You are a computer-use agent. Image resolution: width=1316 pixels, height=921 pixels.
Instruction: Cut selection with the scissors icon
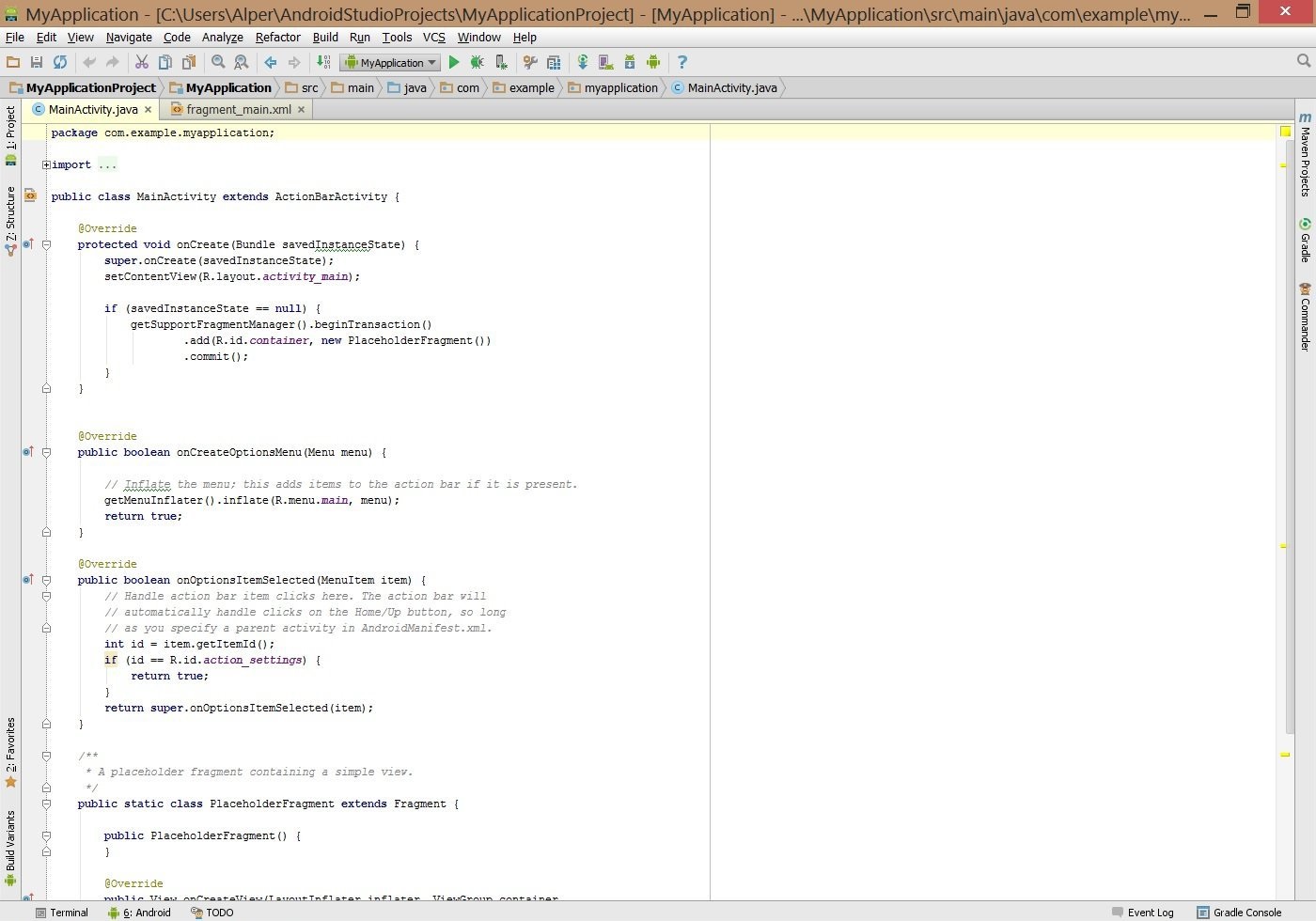[x=142, y=62]
